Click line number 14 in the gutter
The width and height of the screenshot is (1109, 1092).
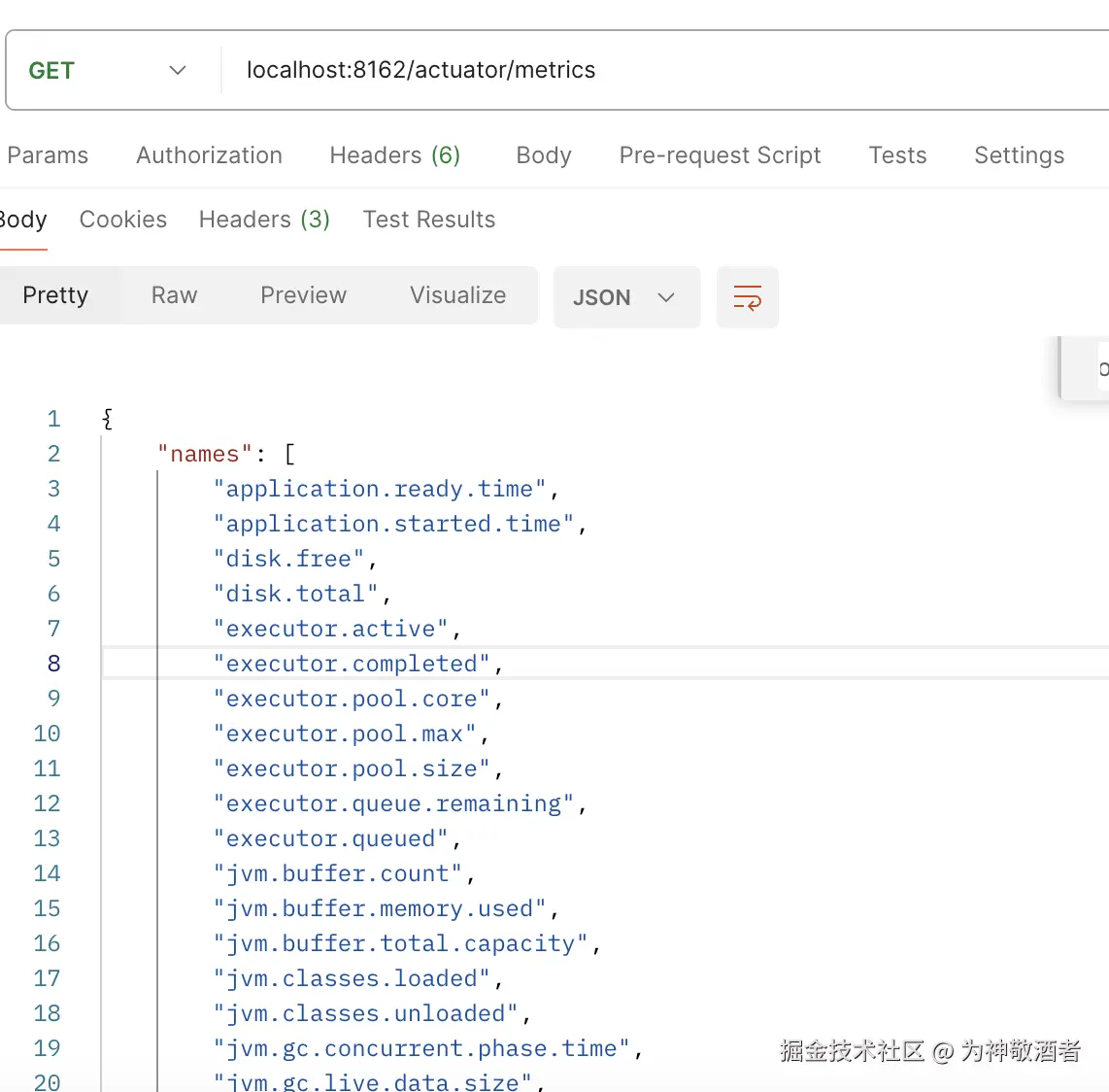(47, 873)
